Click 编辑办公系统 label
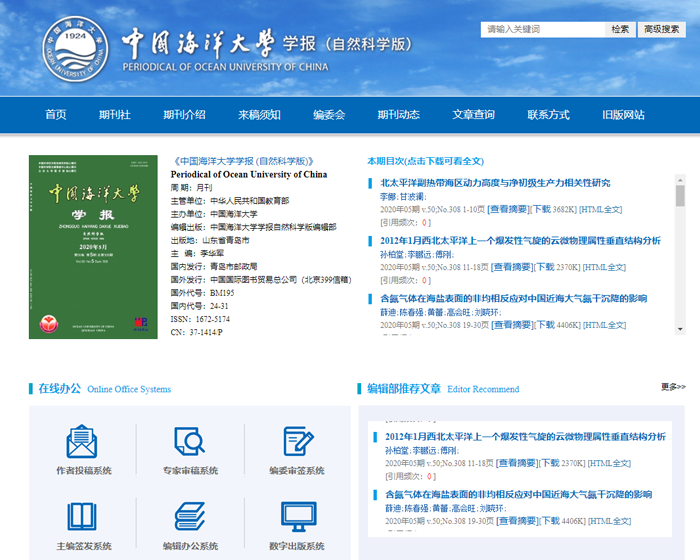The width and height of the screenshot is (700, 560). point(190,546)
